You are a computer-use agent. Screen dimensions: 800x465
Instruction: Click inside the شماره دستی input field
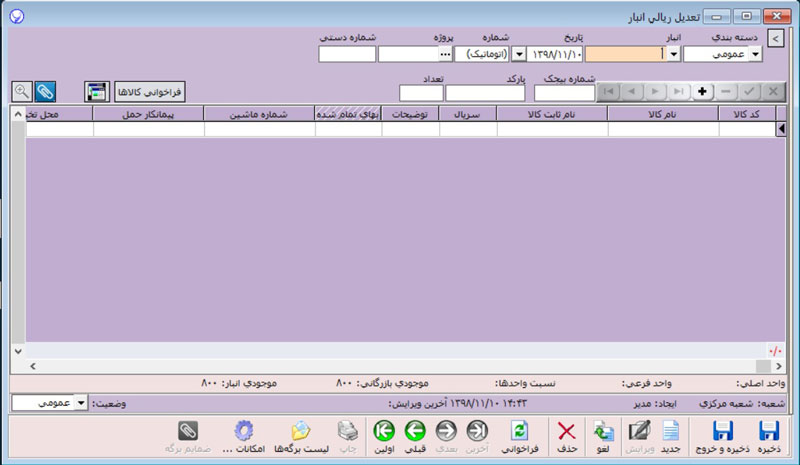pyautogui.click(x=346, y=55)
